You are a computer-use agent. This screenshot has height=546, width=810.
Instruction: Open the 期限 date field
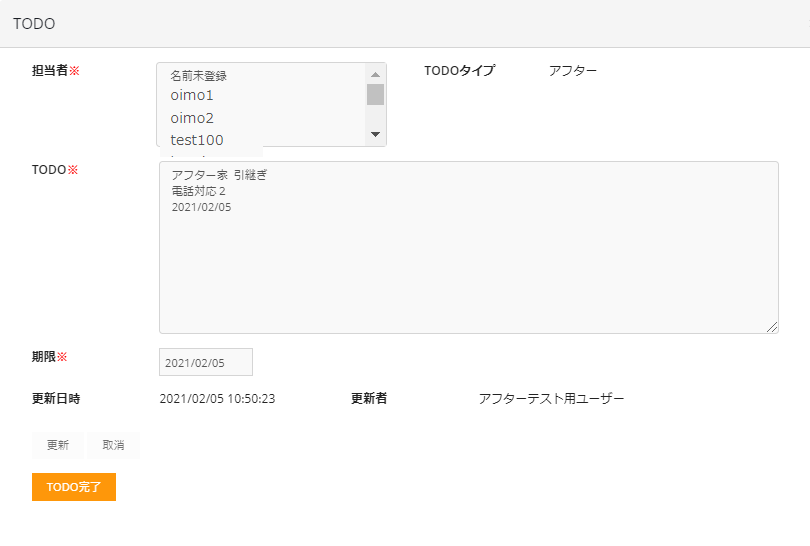coord(206,362)
